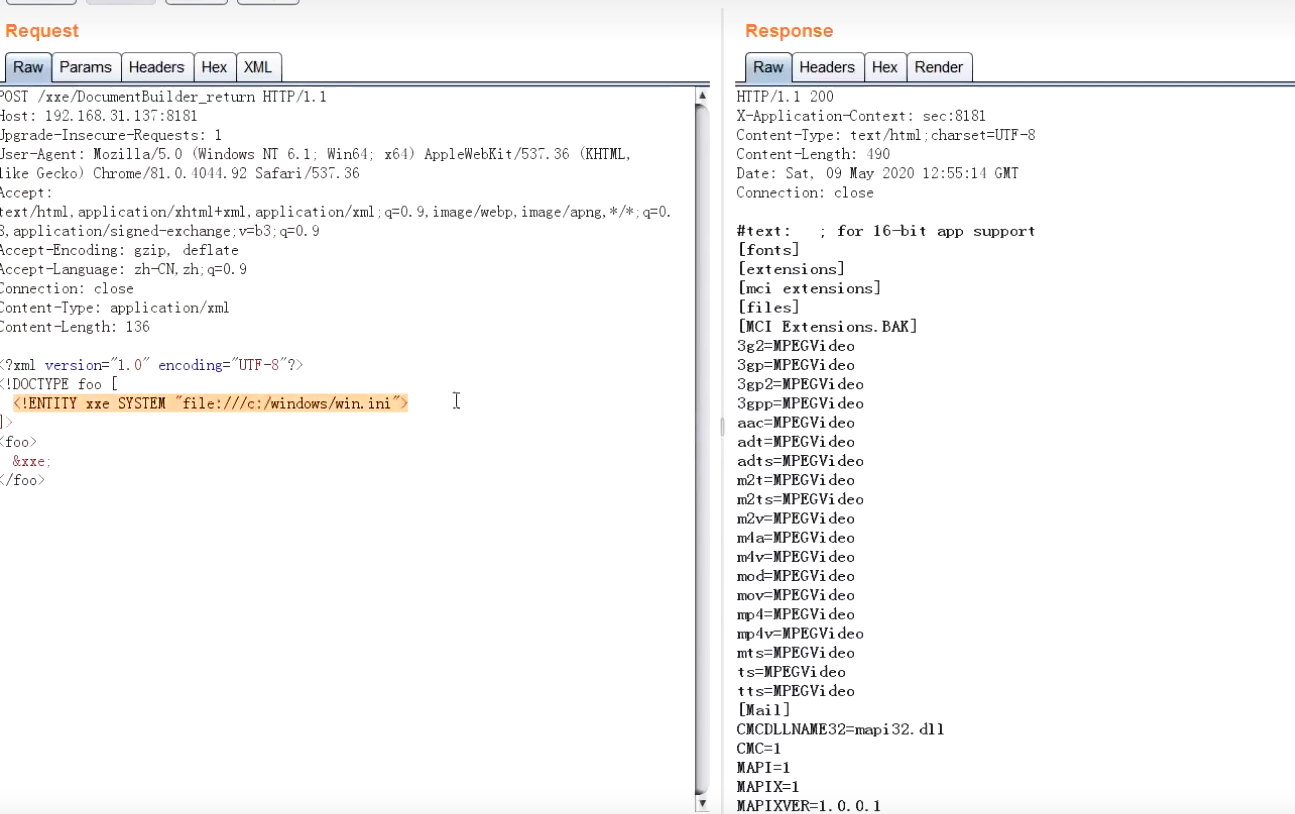Click the mp4v=MPEGVideo line
Image resolution: width=1295 pixels, height=814 pixels.
[x=800, y=633]
